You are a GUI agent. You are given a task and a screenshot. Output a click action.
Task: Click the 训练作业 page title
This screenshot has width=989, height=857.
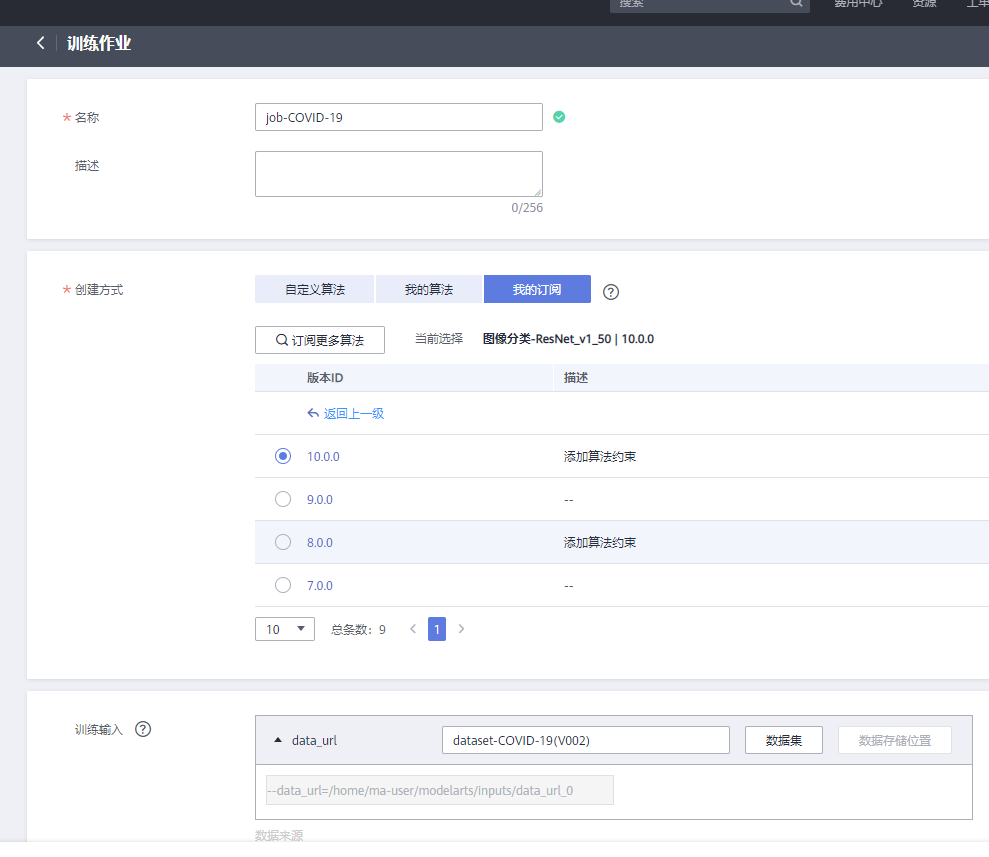99,43
